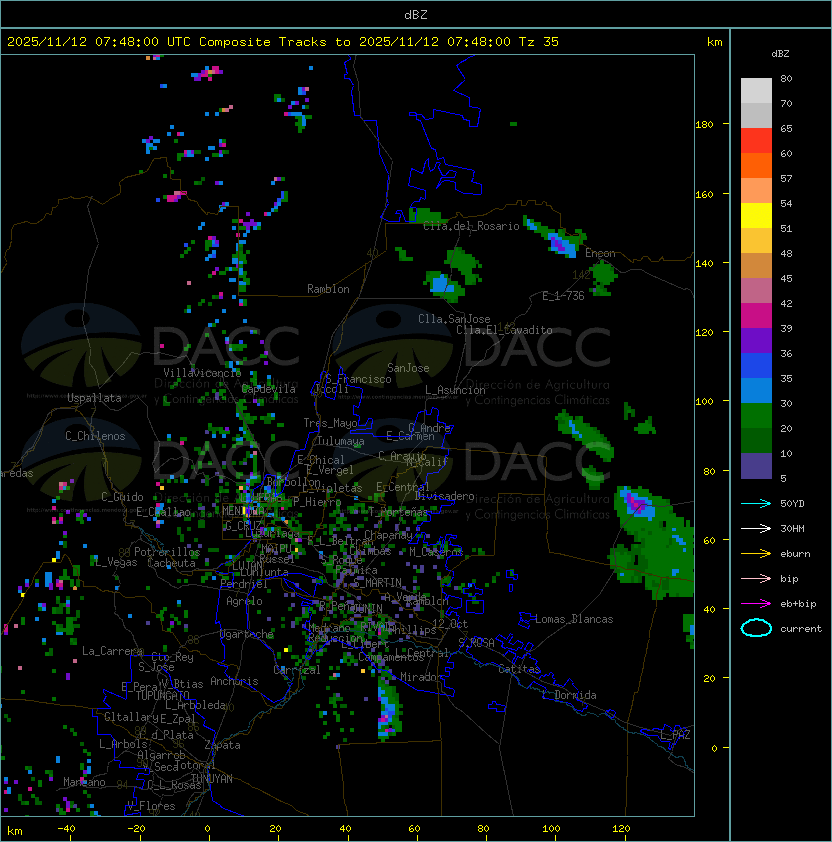Click the 'Ramblon' map label

pos(328,289)
